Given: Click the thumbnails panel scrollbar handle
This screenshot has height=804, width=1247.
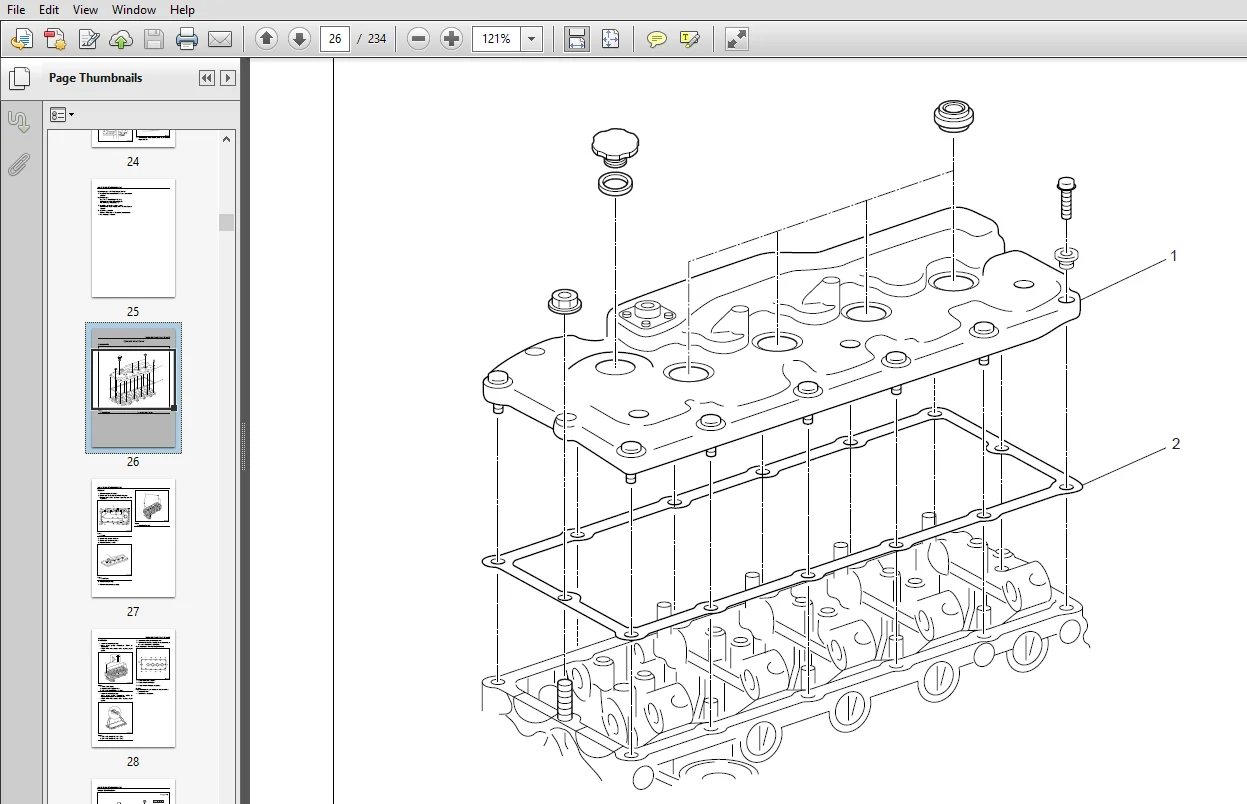Looking at the screenshot, I should coord(227,222).
